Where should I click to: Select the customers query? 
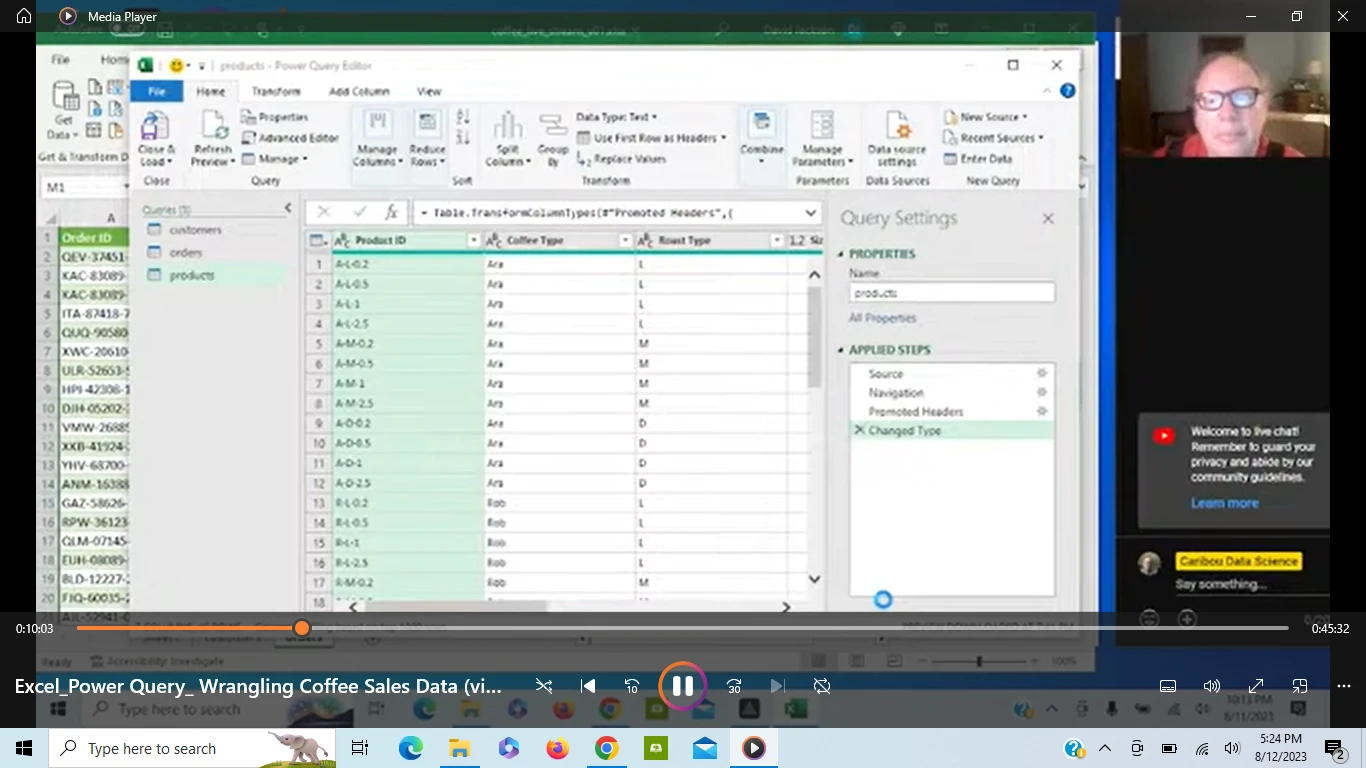click(x=195, y=230)
